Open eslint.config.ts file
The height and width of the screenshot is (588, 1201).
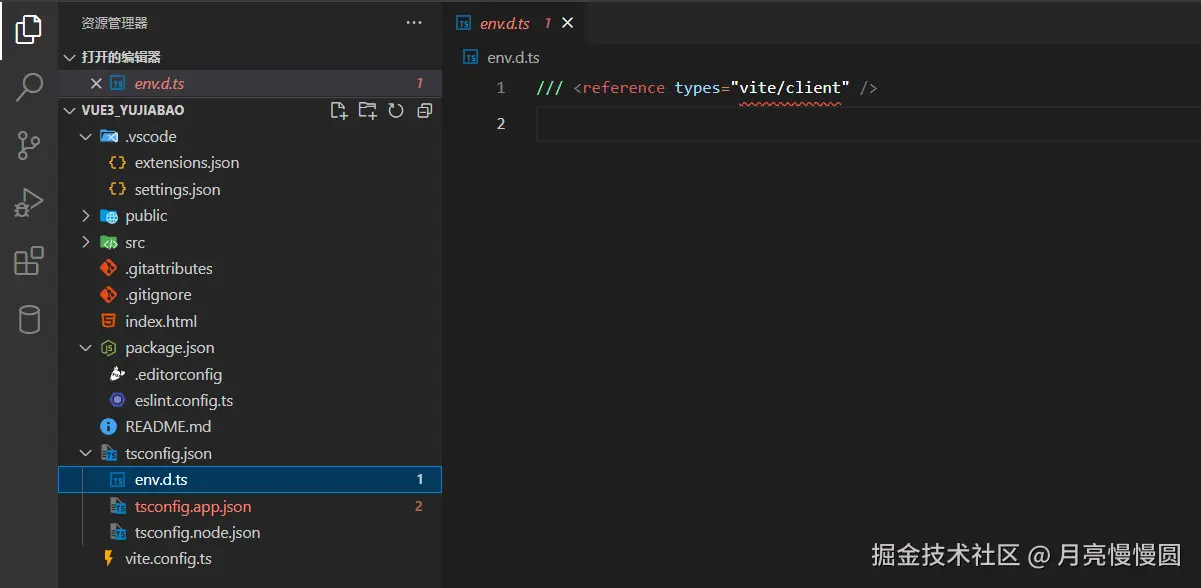pyautogui.click(x=184, y=401)
